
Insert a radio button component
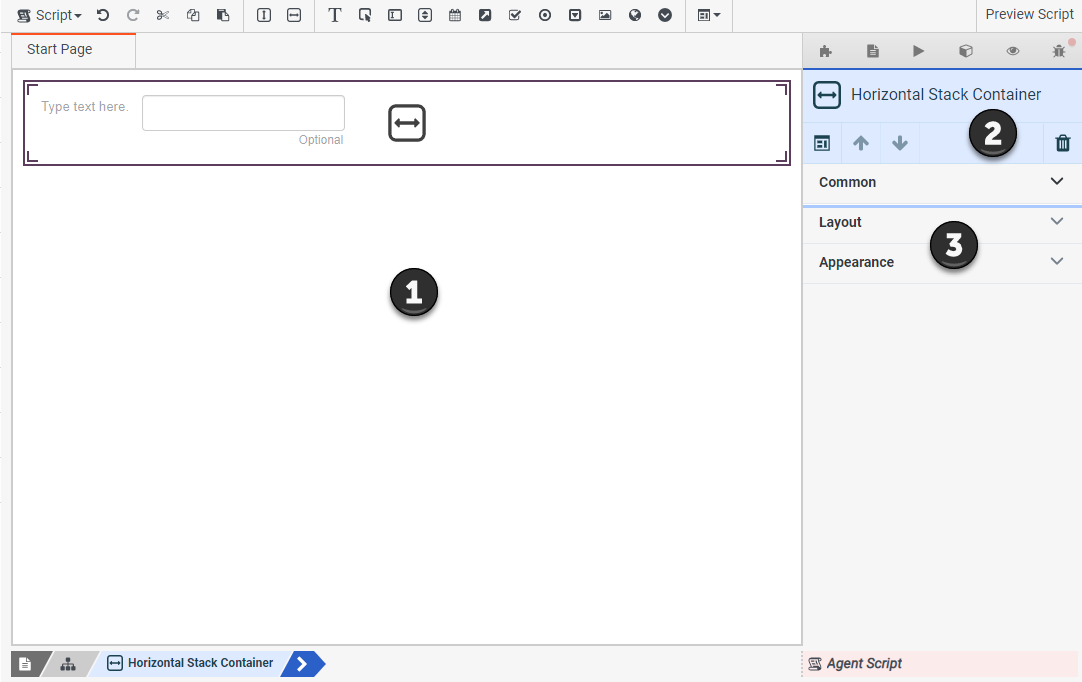[x=545, y=15]
